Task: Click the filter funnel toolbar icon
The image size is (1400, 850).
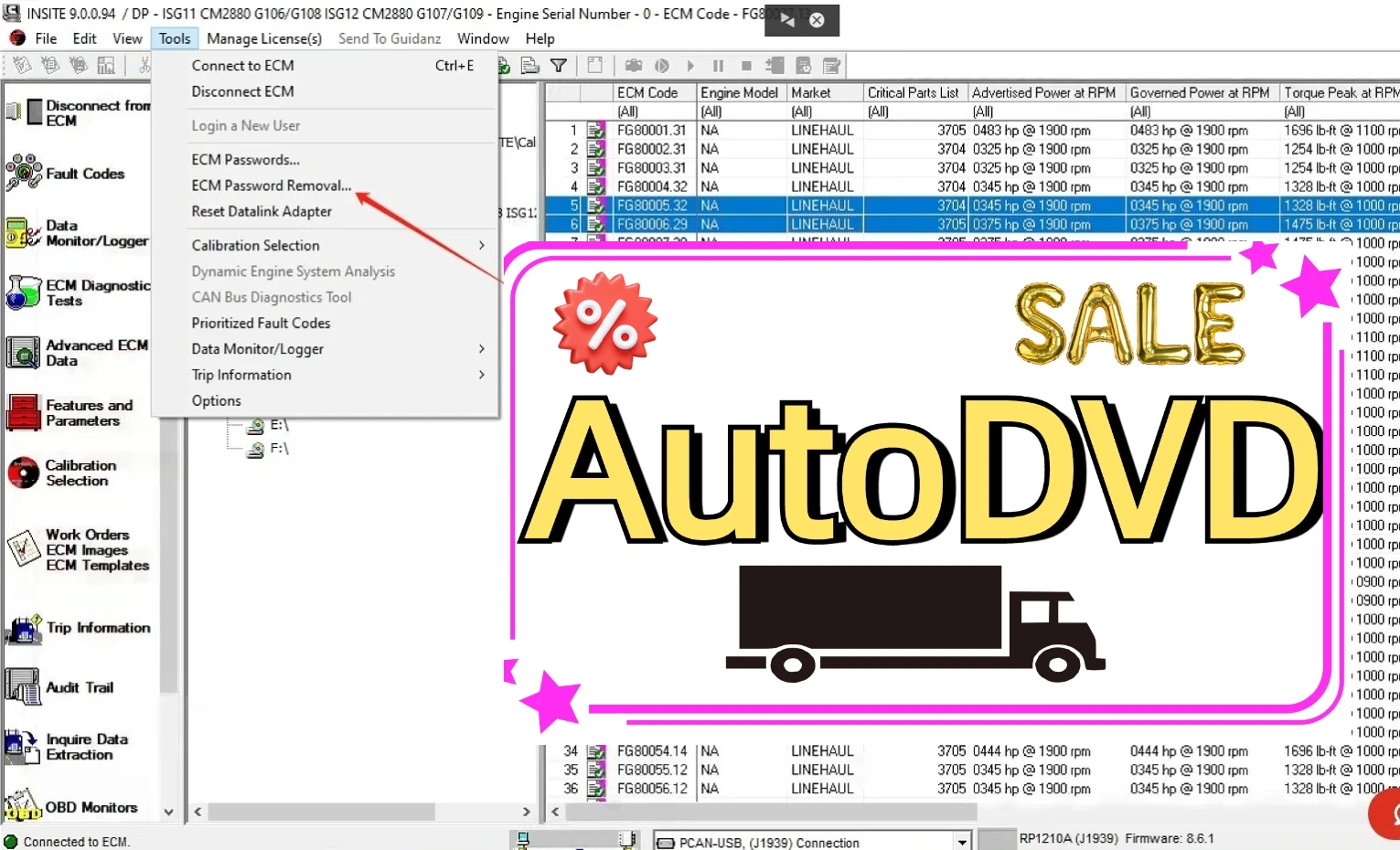Action: tap(559, 66)
